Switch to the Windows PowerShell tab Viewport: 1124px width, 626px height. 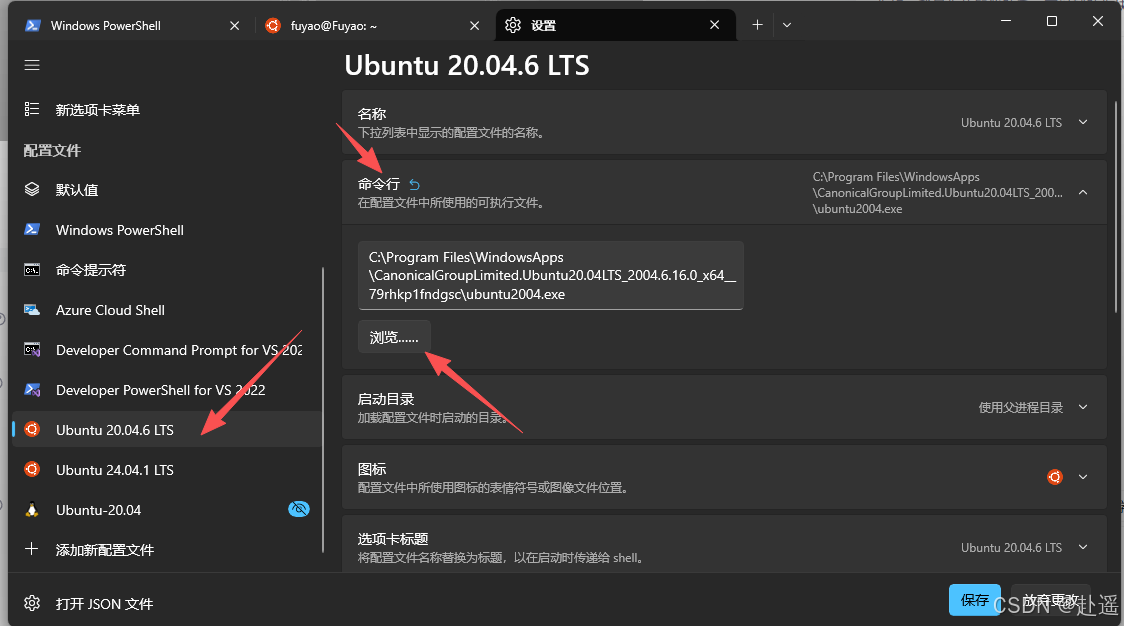coord(131,26)
